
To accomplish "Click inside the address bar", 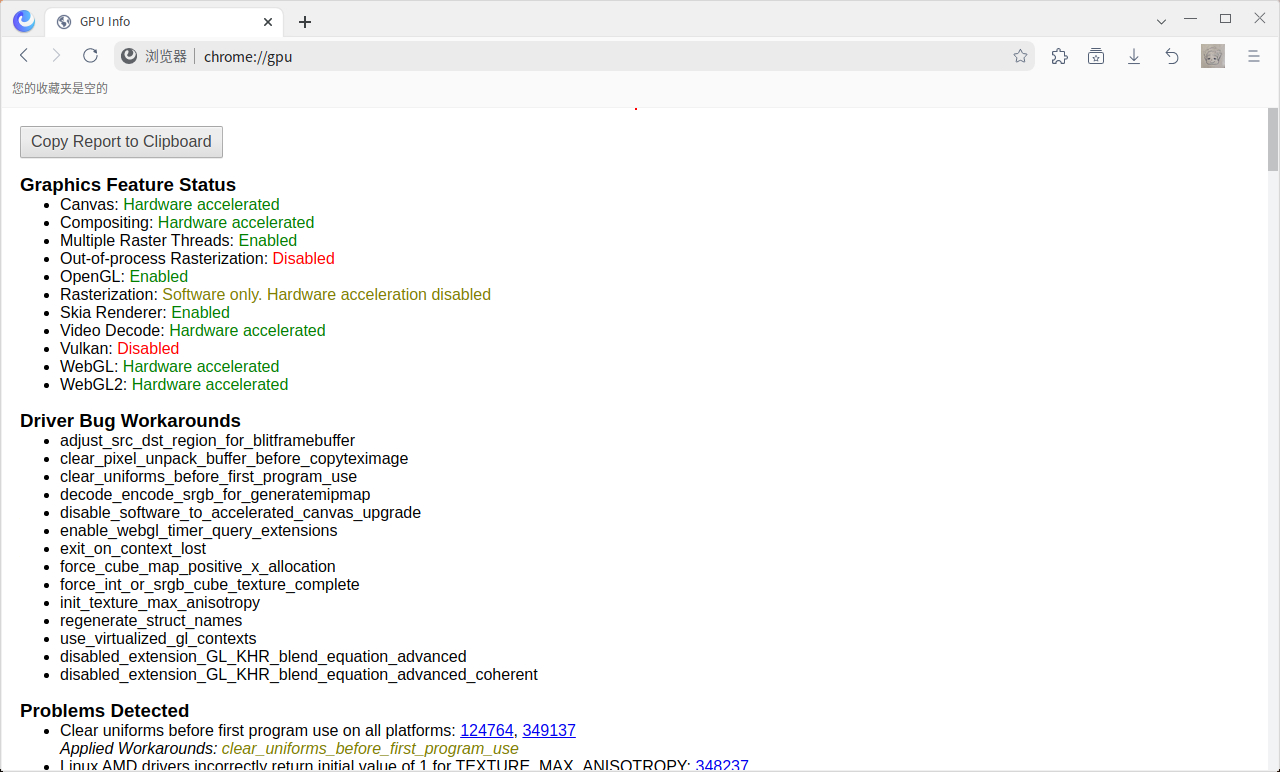I will coord(400,56).
